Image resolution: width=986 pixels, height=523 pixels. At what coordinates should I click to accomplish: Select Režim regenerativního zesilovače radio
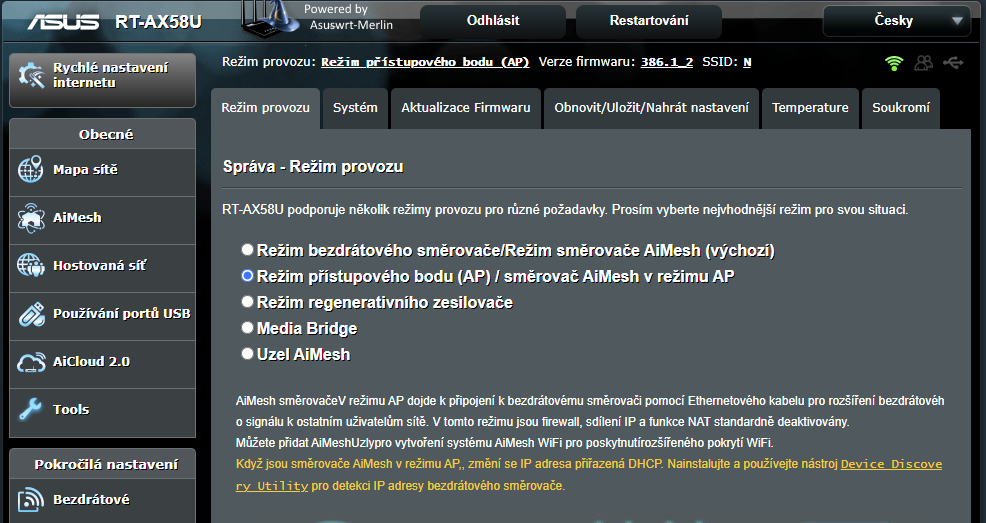tap(248, 302)
